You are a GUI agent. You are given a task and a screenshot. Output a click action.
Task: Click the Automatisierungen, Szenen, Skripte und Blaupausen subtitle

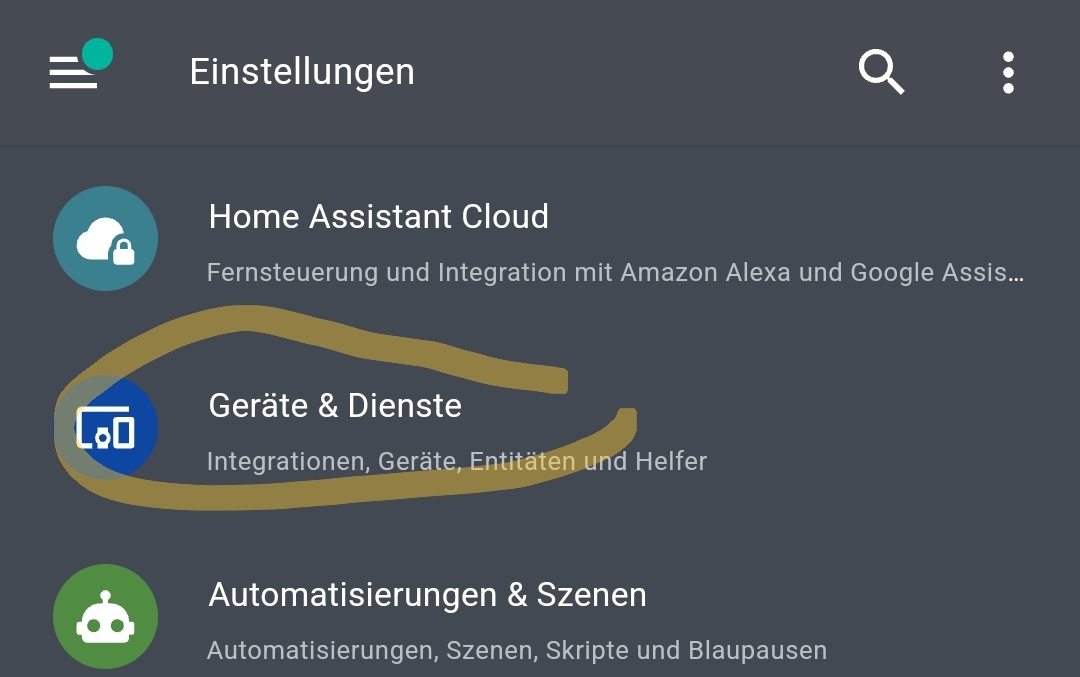click(x=516, y=651)
